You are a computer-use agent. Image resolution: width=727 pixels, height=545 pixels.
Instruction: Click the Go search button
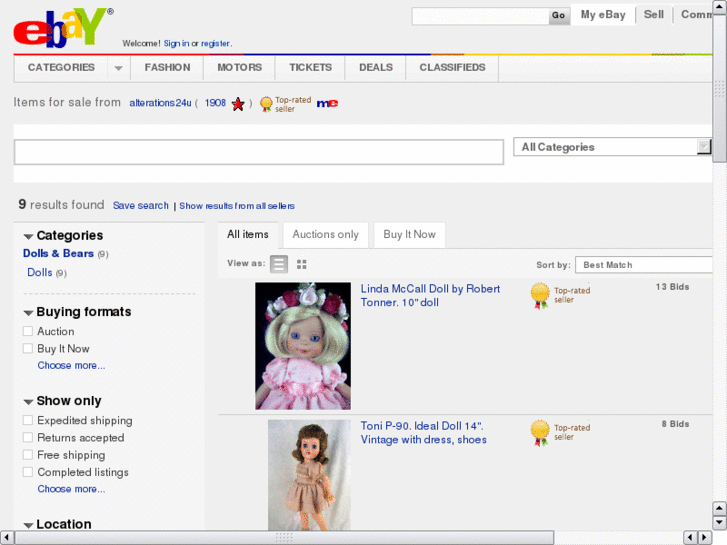(x=558, y=16)
